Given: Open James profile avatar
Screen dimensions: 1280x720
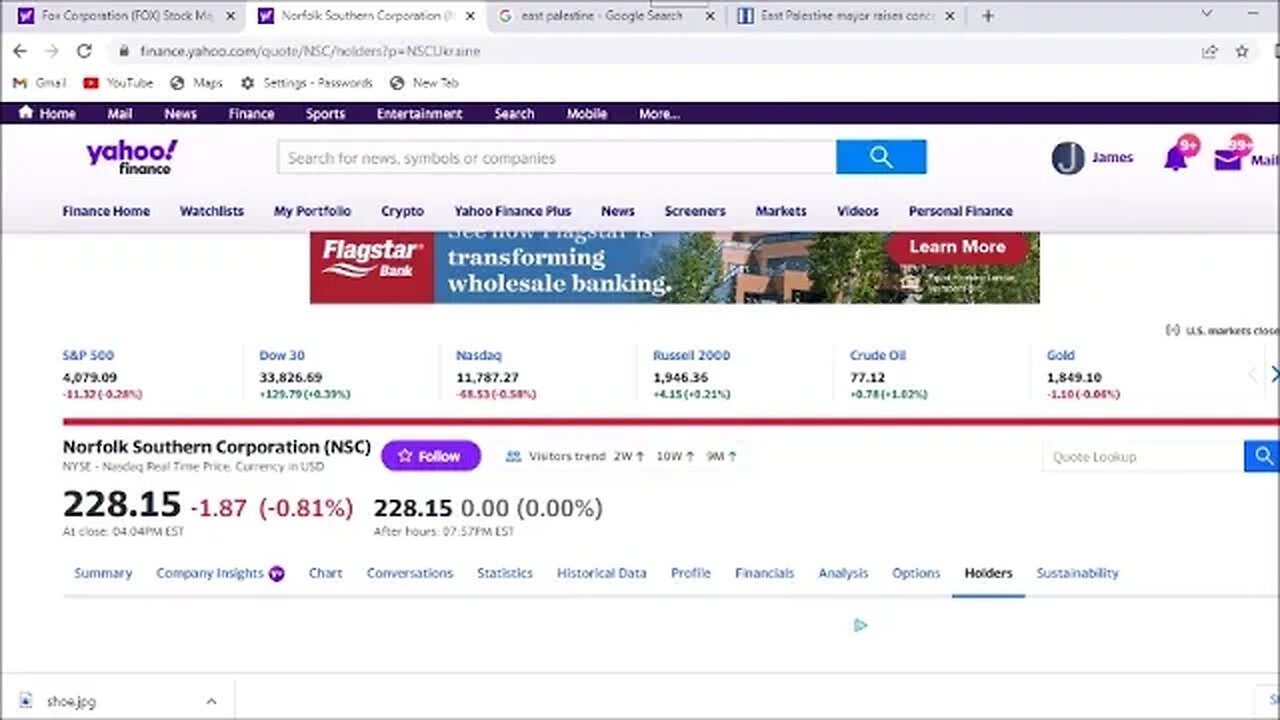Looking at the screenshot, I should point(1068,158).
